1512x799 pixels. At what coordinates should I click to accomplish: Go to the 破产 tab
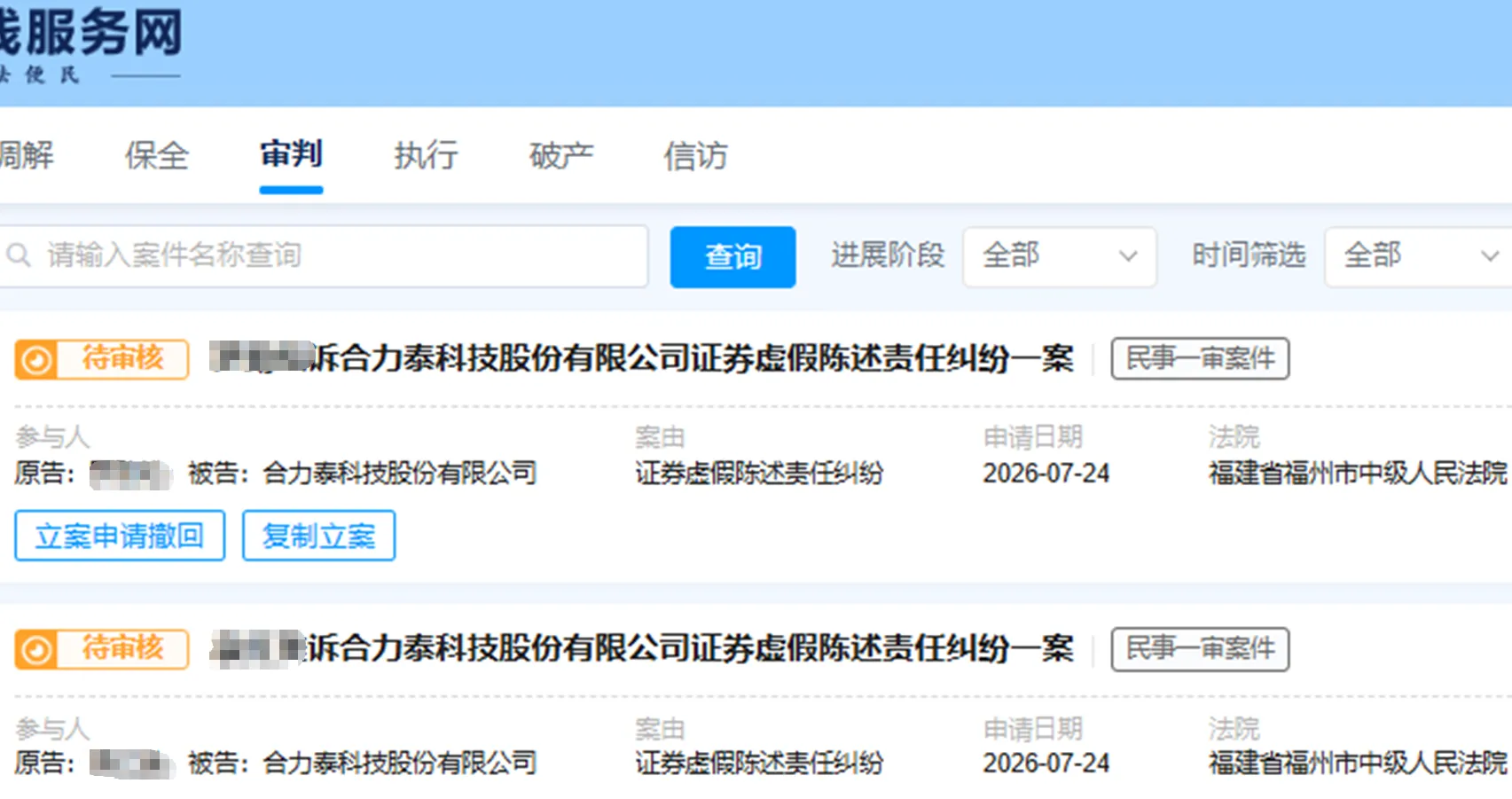[561, 155]
